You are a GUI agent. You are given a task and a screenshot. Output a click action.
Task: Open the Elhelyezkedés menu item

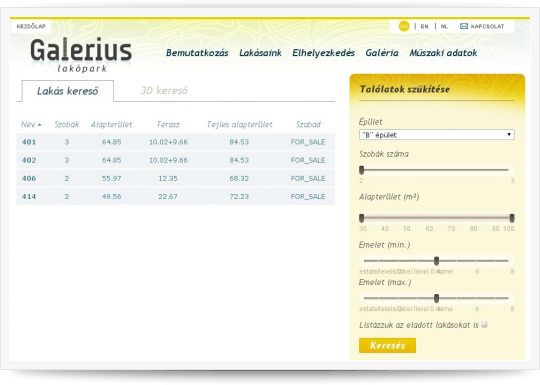tap(323, 53)
